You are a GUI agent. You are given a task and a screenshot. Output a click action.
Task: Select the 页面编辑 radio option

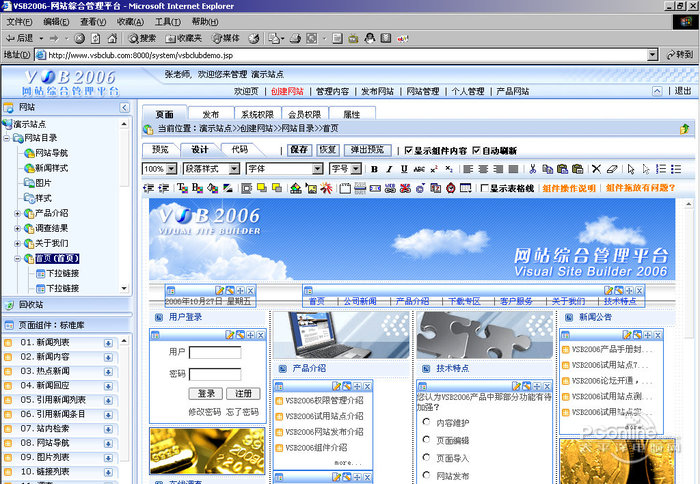coord(426,439)
